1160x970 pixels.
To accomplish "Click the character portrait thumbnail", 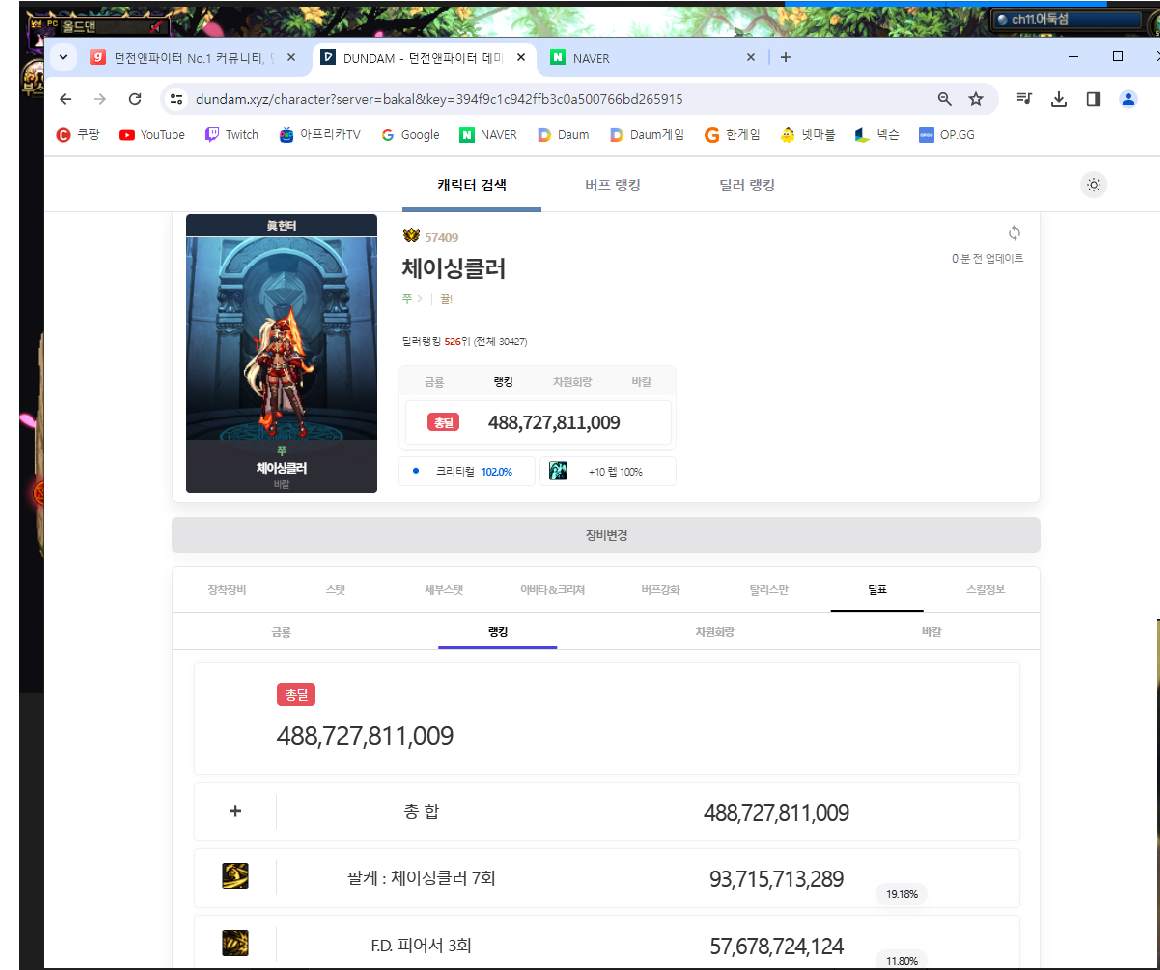I will coord(281,340).
